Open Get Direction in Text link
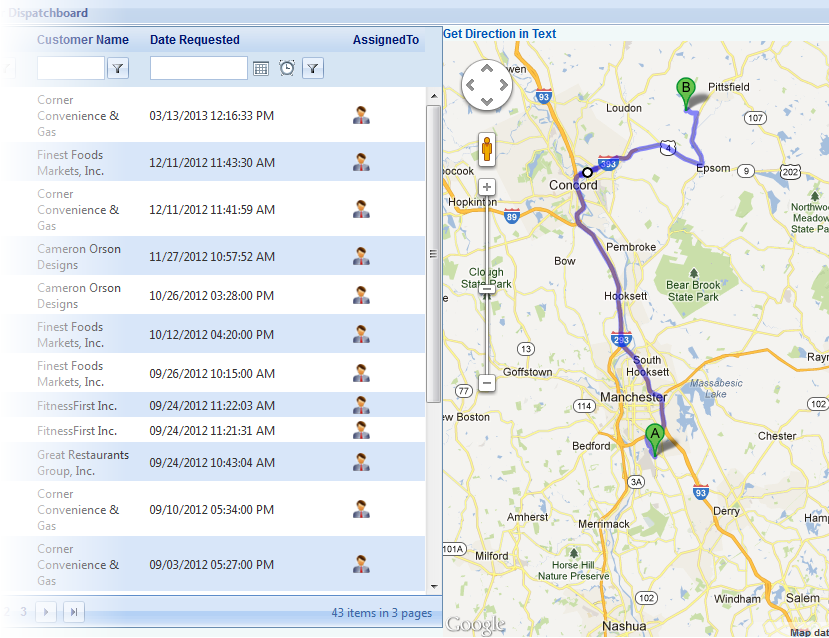The image size is (829, 638). click(499, 34)
